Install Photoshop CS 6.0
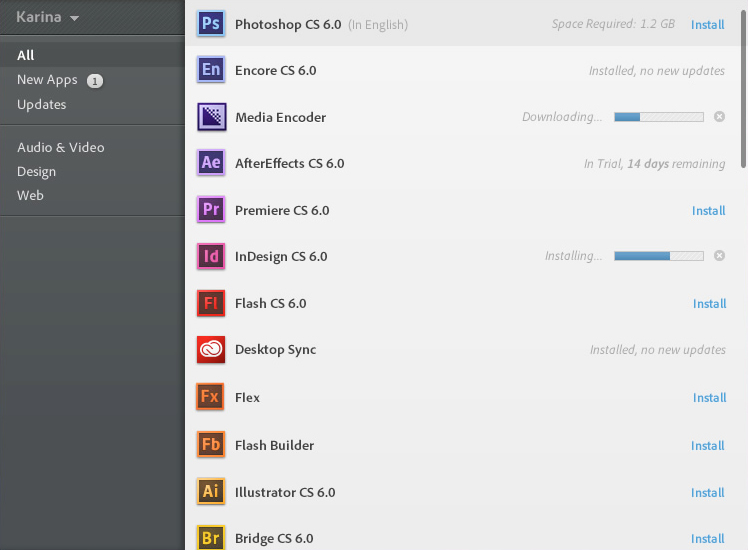748x550 pixels. pos(708,24)
